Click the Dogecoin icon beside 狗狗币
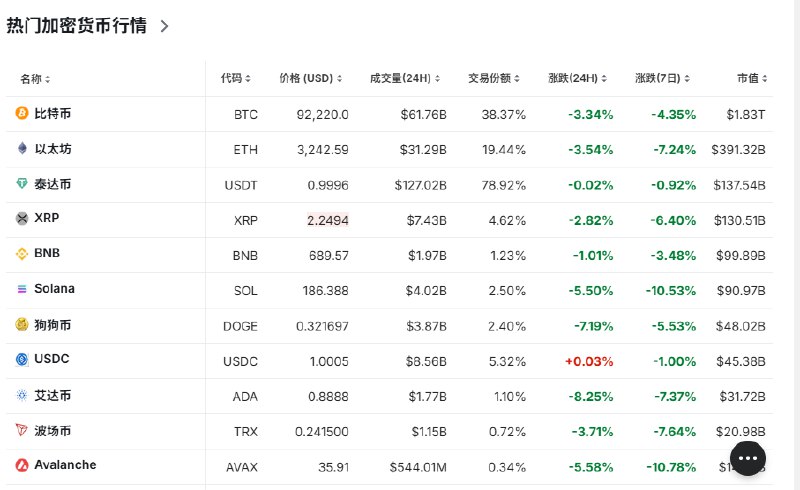 click(x=22, y=324)
